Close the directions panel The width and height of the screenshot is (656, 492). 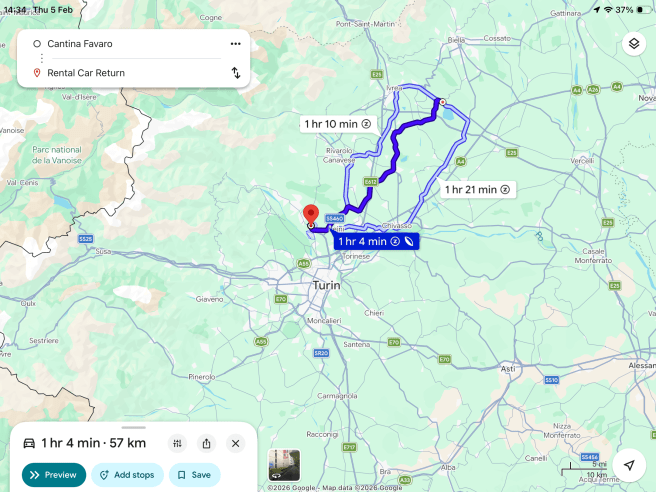236,443
